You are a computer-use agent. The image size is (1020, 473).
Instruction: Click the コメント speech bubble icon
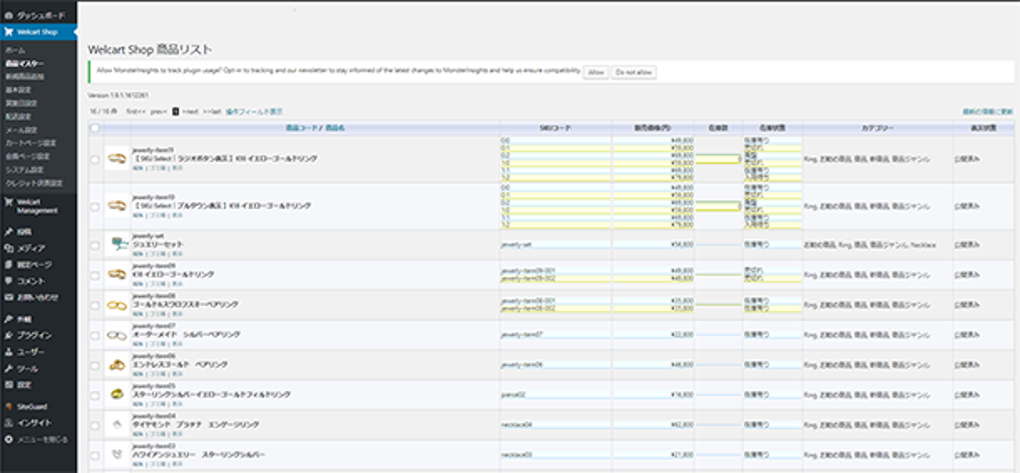click(8, 281)
